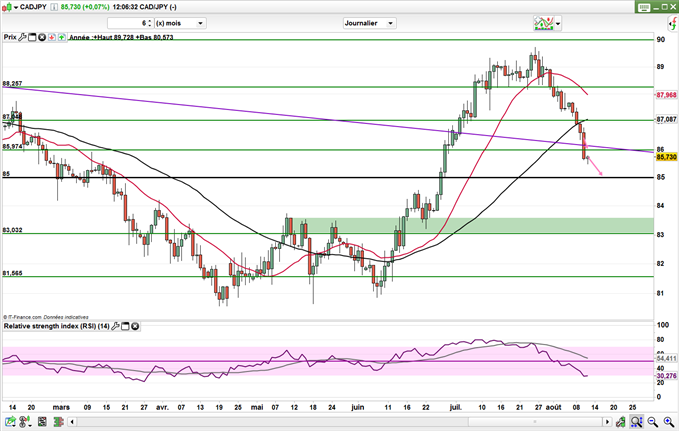Viewport: 679px width, 431px height.
Task: Click the zoom in magnifier
Action: click(669, 421)
